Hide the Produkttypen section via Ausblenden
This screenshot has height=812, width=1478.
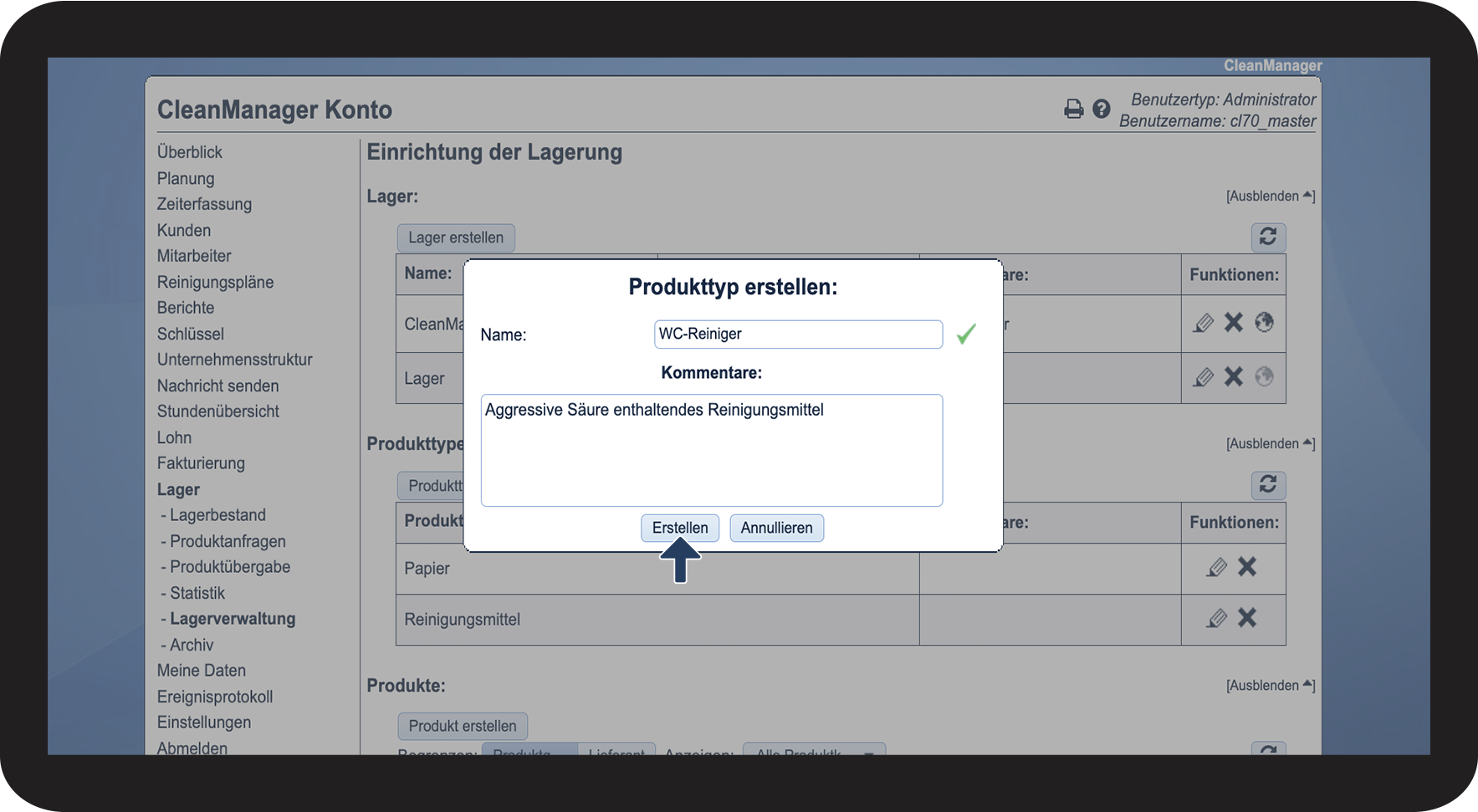click(1270, 444)
